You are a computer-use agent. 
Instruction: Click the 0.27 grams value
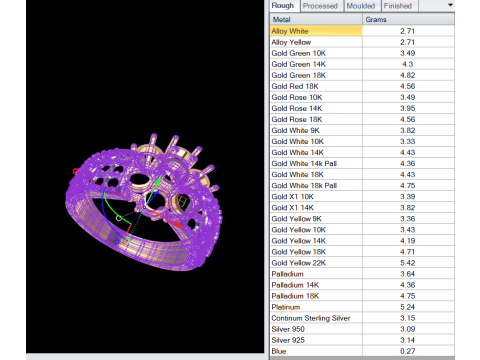point(408,351)
